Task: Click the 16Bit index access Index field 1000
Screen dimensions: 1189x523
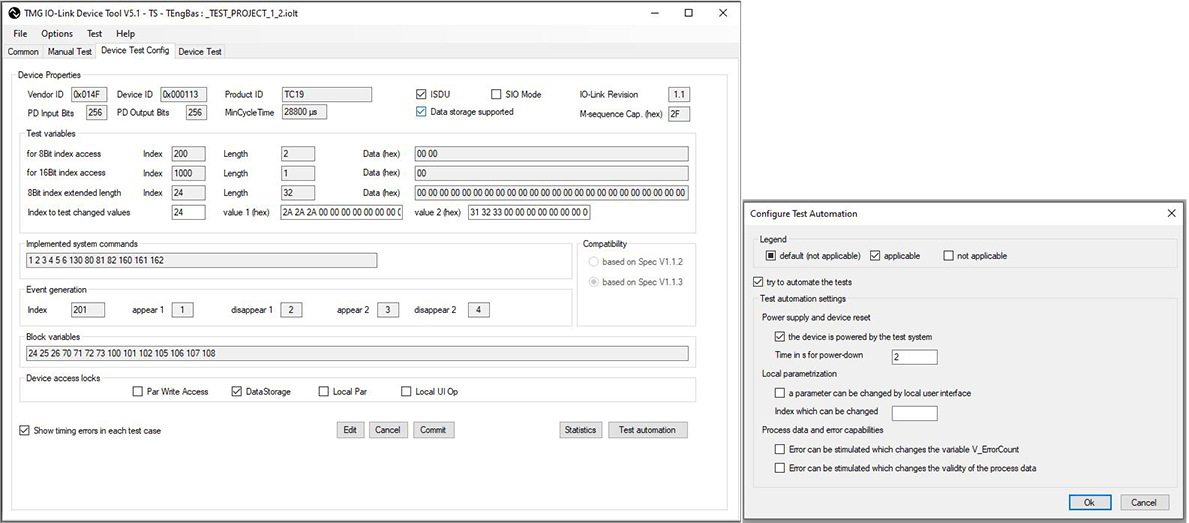Action: pos(188,173)
